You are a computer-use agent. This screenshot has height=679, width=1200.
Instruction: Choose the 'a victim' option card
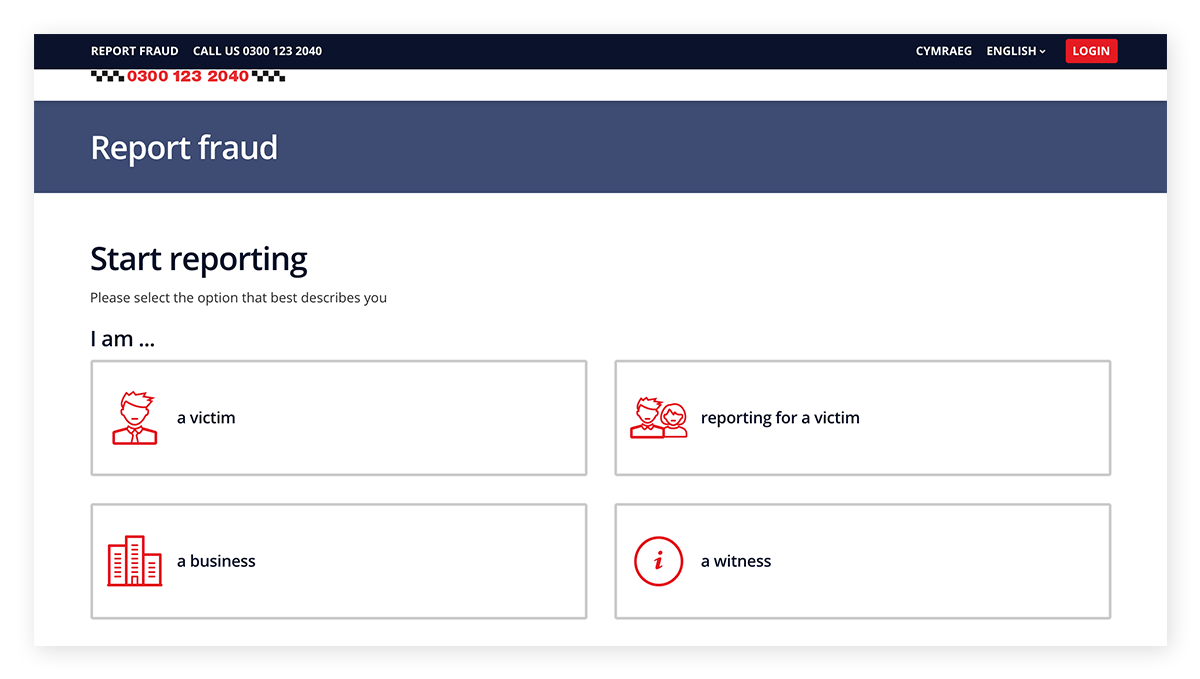(338, 418)
